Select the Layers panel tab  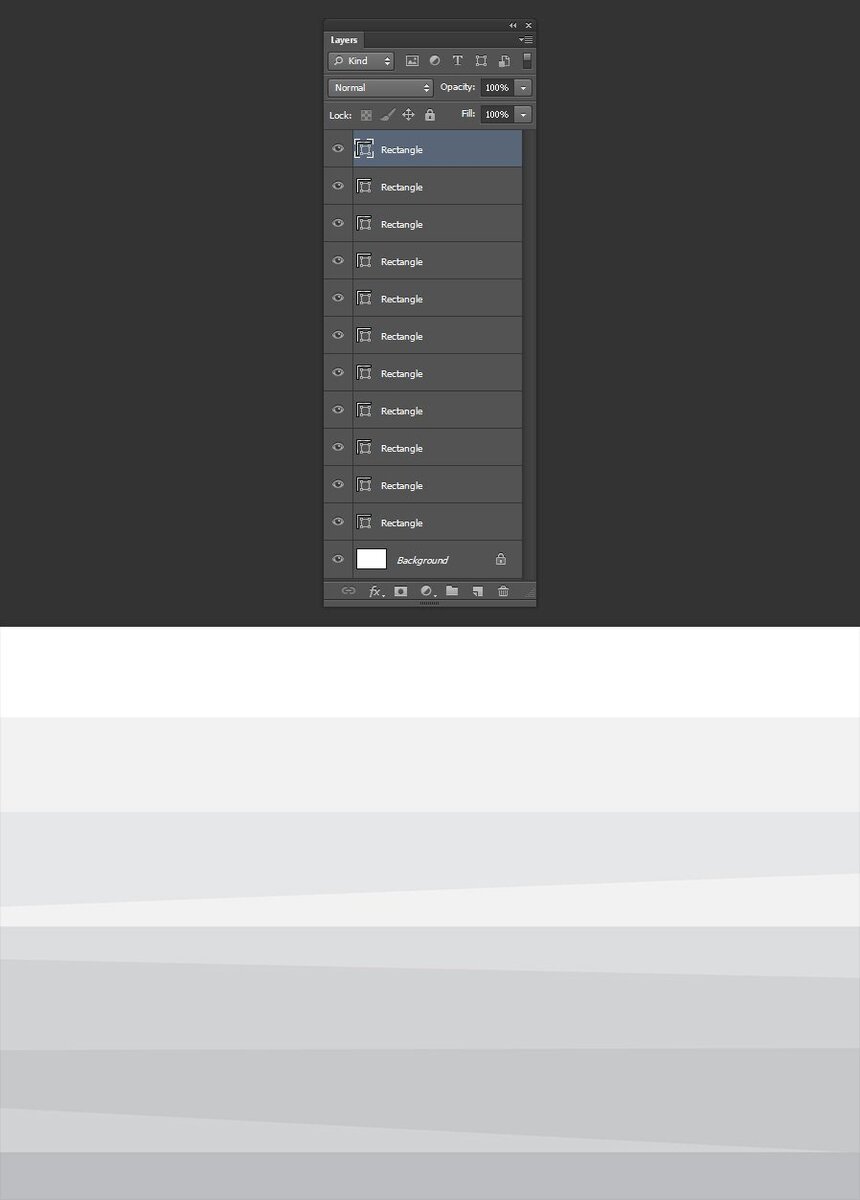[344, 40]
